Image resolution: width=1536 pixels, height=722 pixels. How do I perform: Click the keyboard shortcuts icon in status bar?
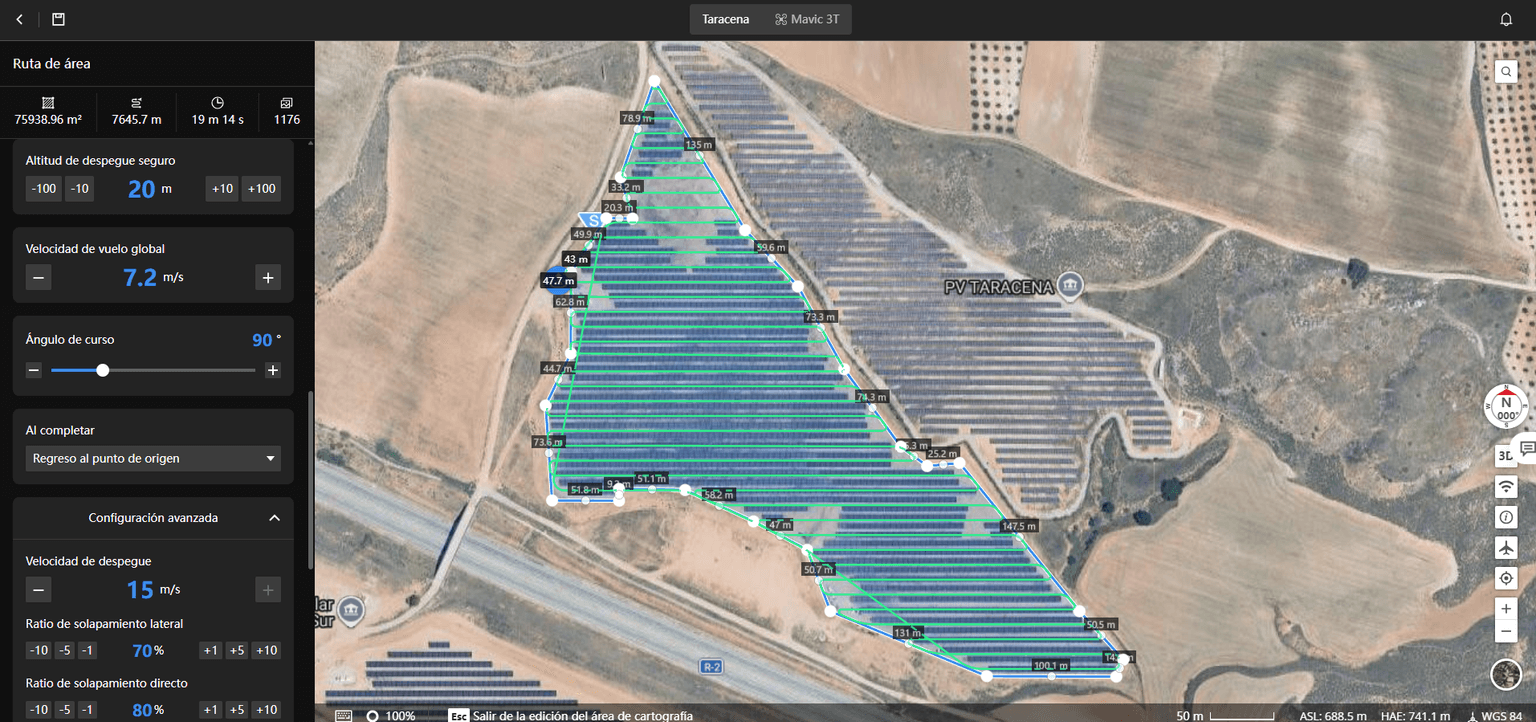[x=343, y=715]
